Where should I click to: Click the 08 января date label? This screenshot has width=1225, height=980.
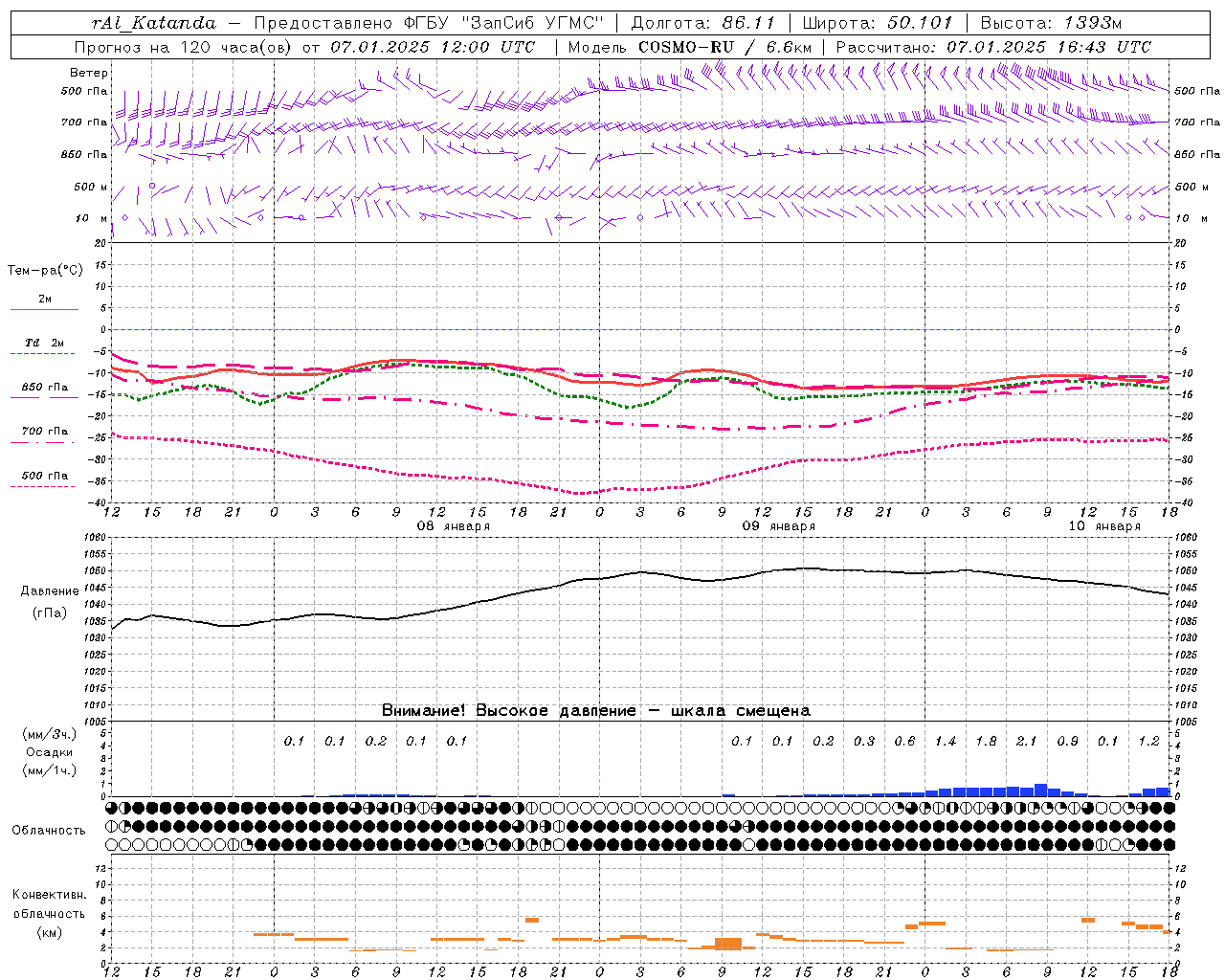tap(453, 526)
